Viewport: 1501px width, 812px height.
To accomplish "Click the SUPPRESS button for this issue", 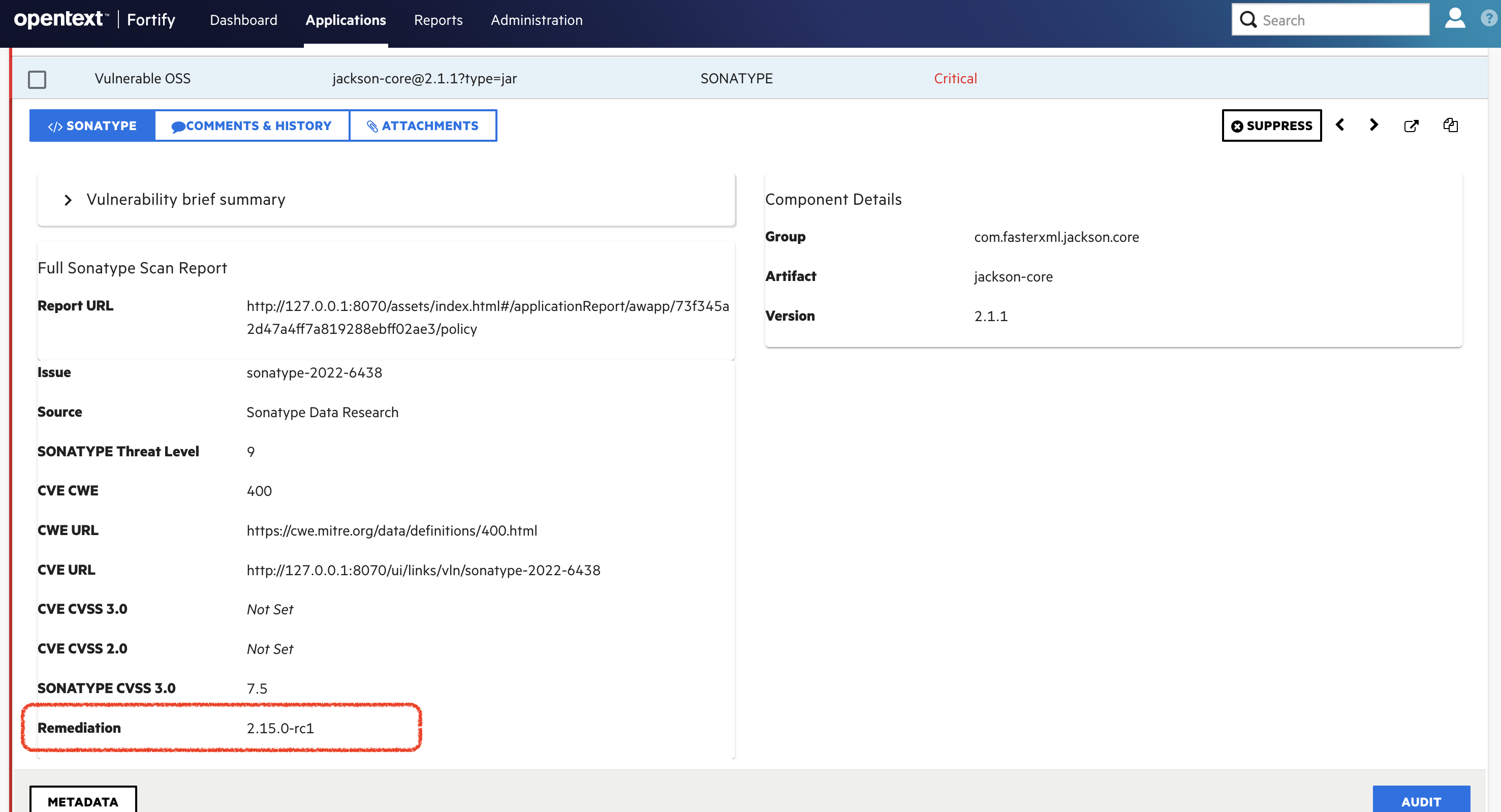I will tap(1272, 125).
